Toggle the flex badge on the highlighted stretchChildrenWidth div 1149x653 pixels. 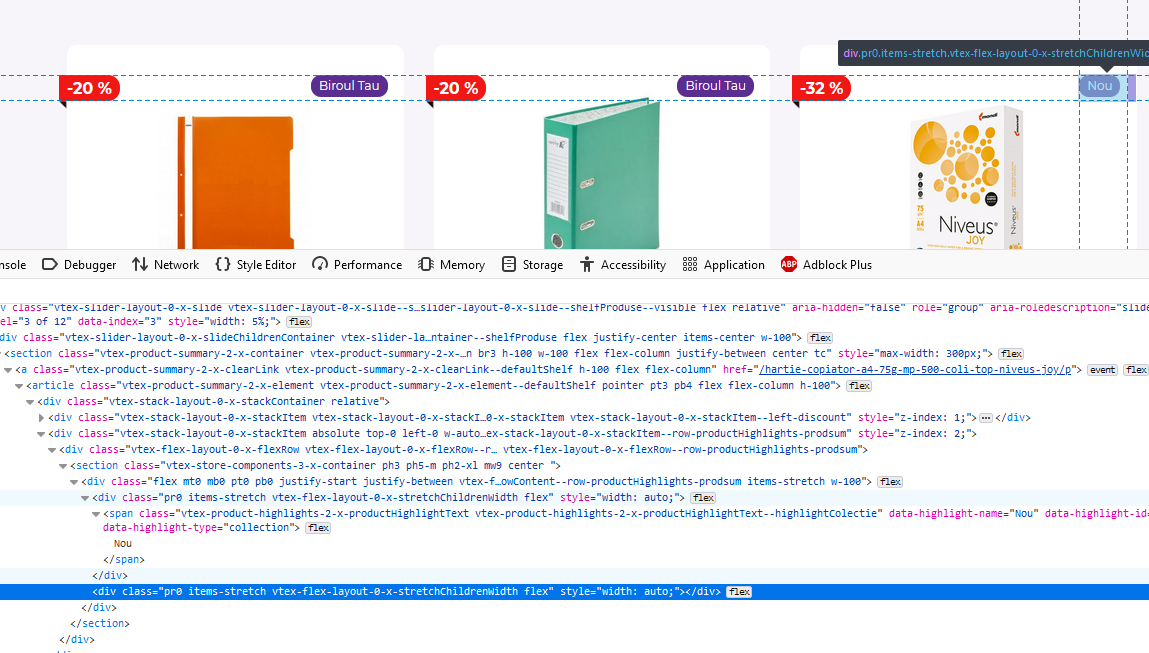738,591
